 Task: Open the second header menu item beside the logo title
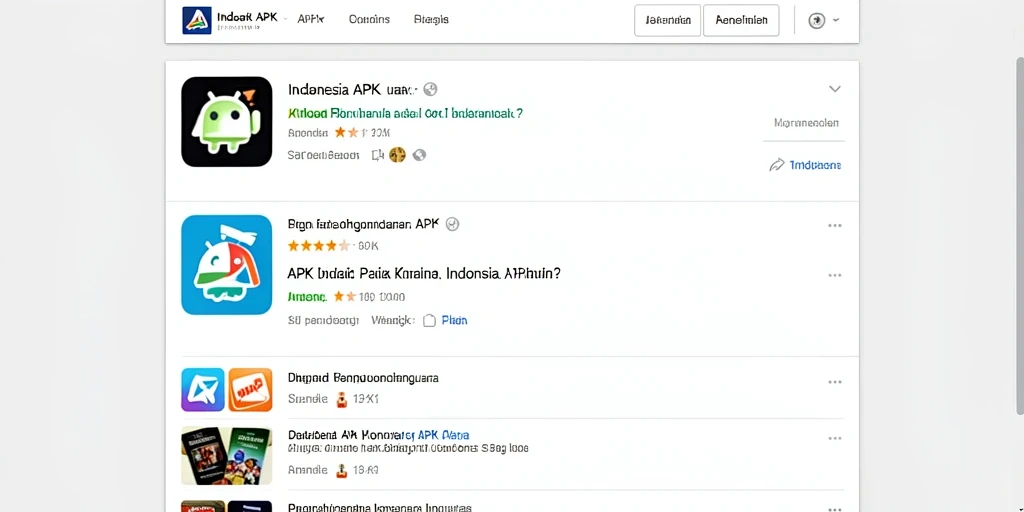click(311, 20)
